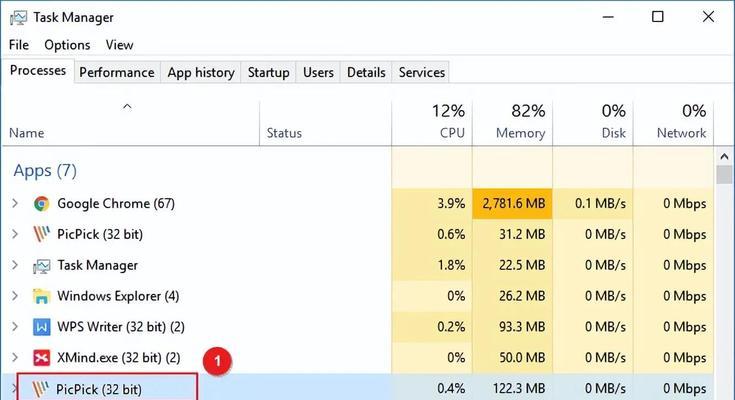Image resolution: width=735 pixels, height=400 pixels.
Task: Switch to the Details tab
Action: point(366,73)
